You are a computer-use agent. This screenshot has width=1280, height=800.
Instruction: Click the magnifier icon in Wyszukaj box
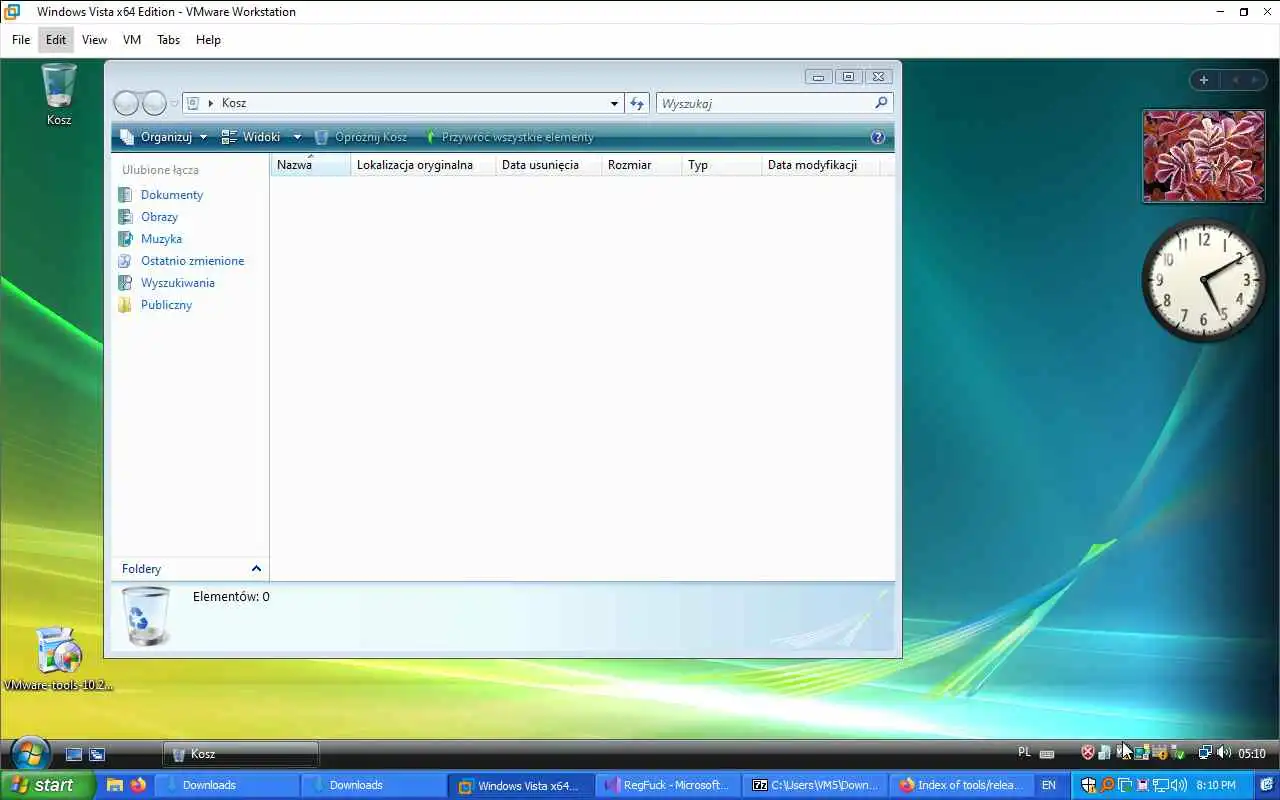(881, 103)
